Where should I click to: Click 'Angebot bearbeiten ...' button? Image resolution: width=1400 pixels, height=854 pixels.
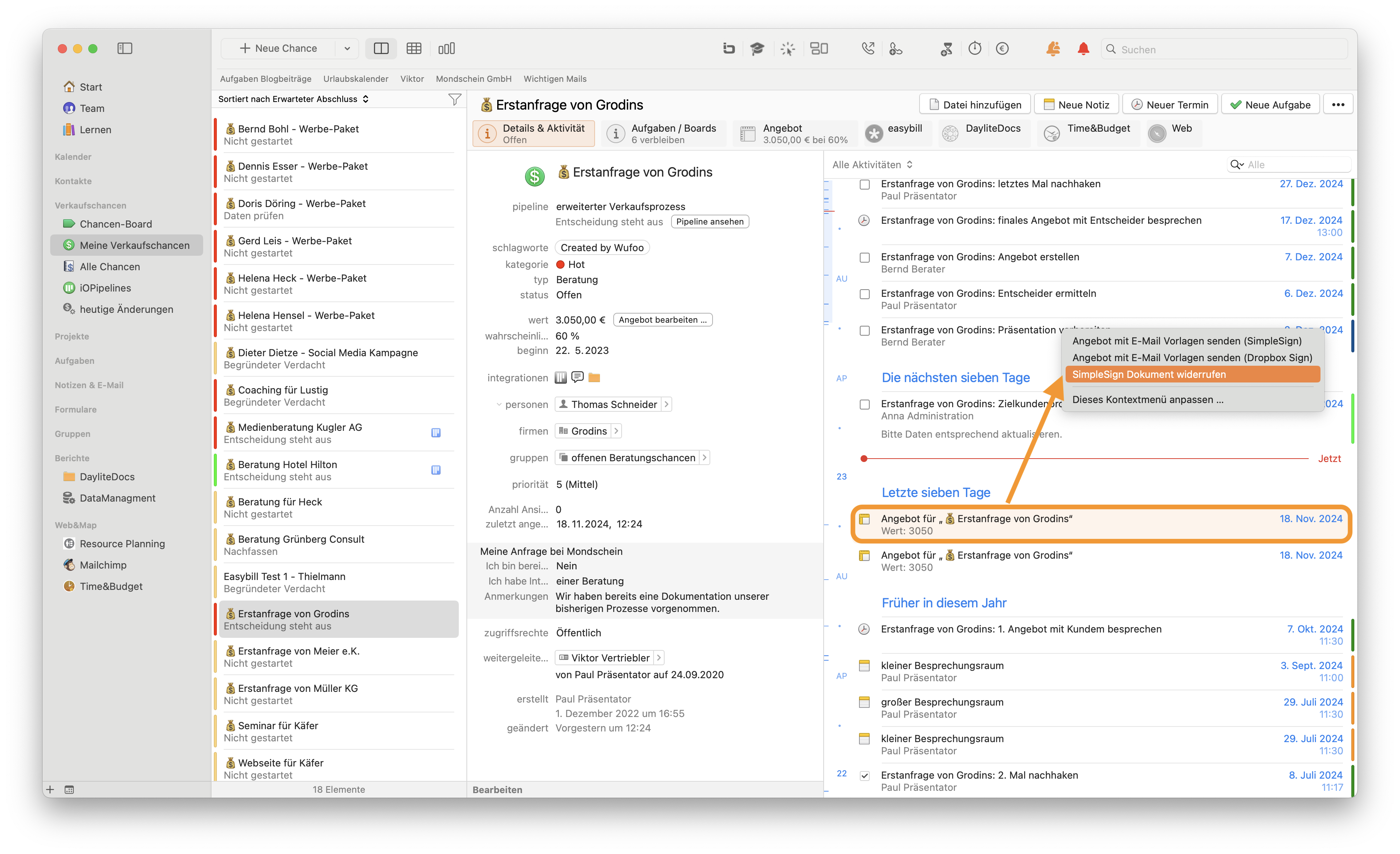(x=662, y=320)
